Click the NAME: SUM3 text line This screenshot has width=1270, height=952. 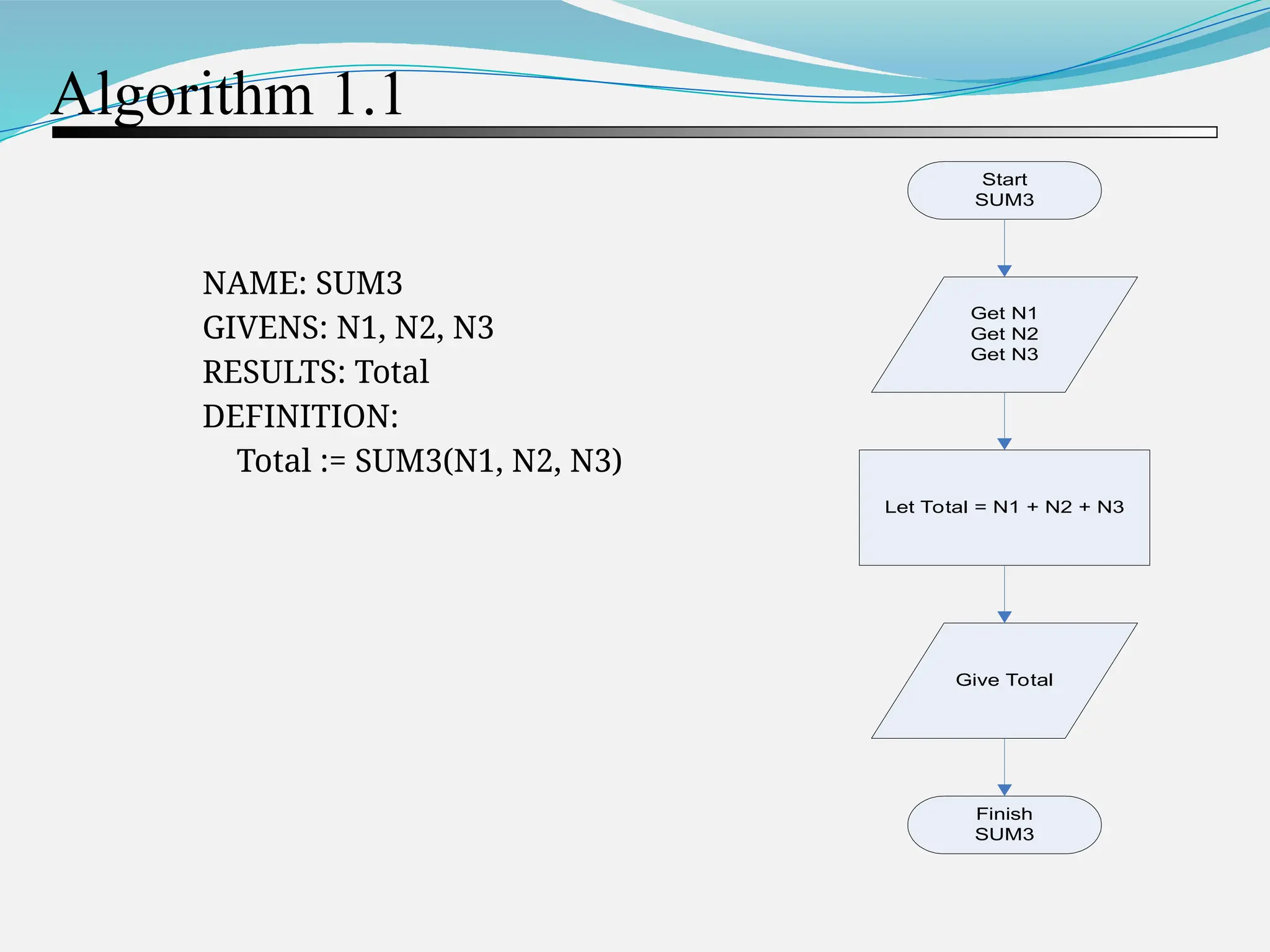tap(303, 283)
